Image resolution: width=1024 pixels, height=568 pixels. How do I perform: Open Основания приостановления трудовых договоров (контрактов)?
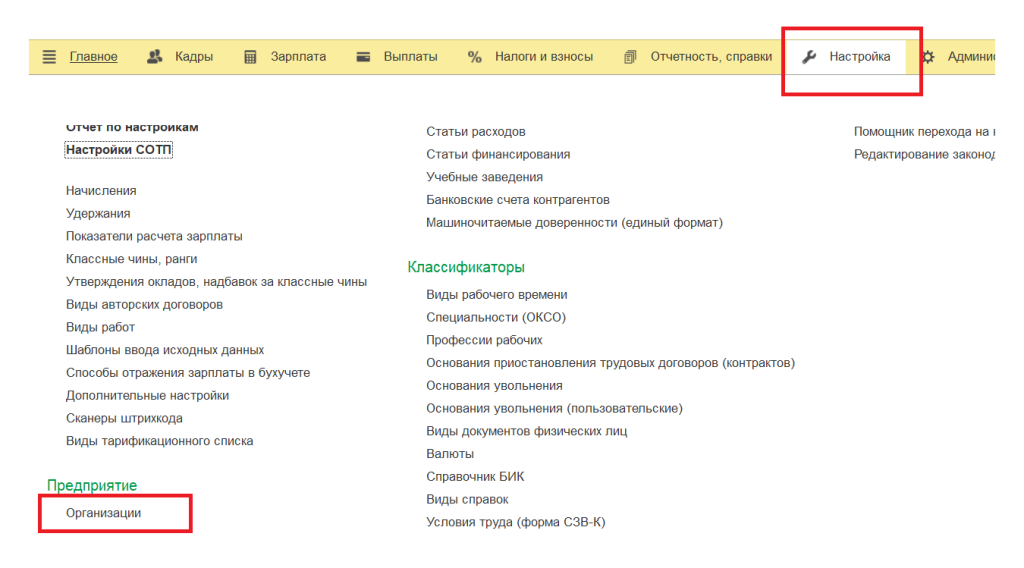click(x=611, y=363)
